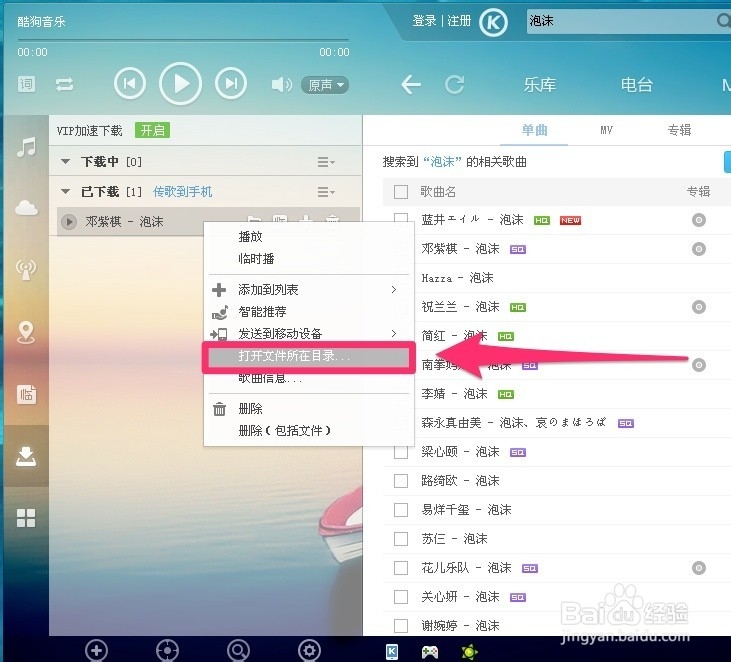Open album icon for 祝兰兰 - 泡沫
The image size is (731, 662).
point(698,307)
